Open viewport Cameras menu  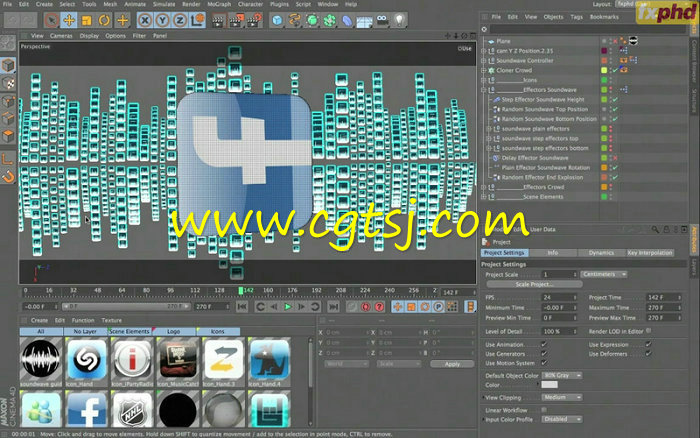point(61,36)
